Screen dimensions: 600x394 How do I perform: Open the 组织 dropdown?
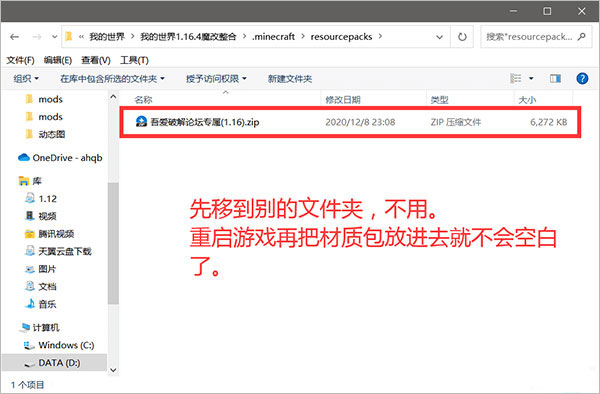click(26, 79)
